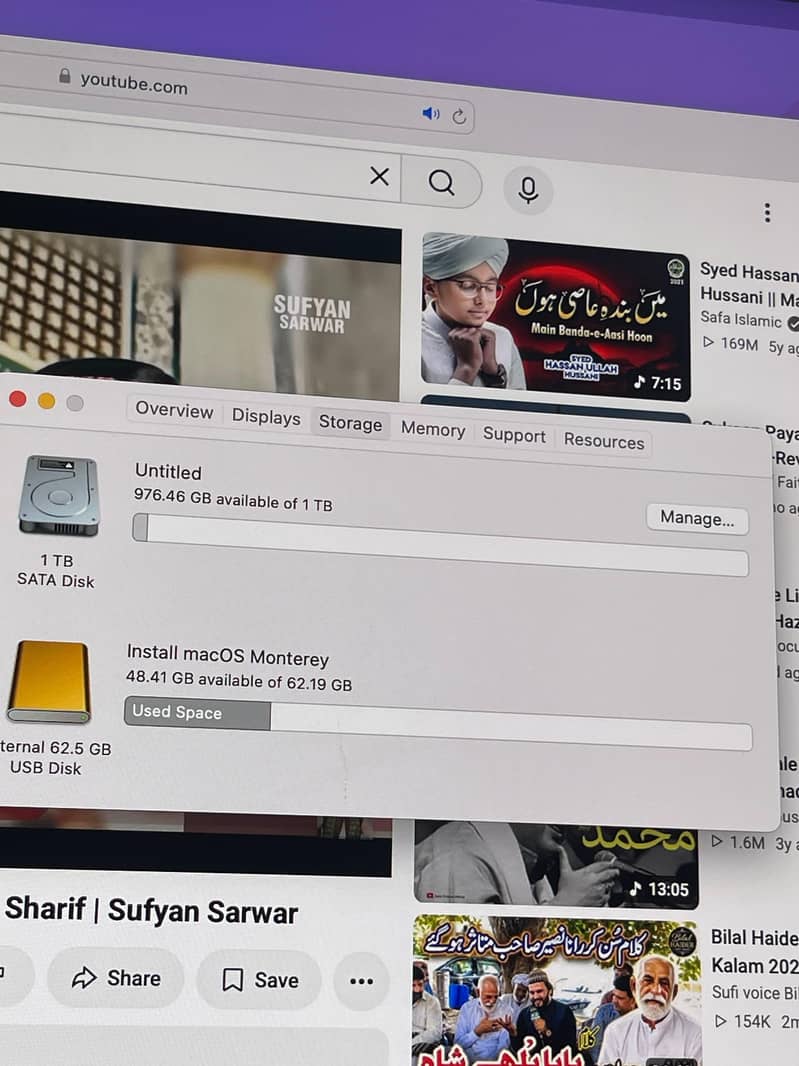Click the 976.46 GB available of 1 TB text

[233, 499]
